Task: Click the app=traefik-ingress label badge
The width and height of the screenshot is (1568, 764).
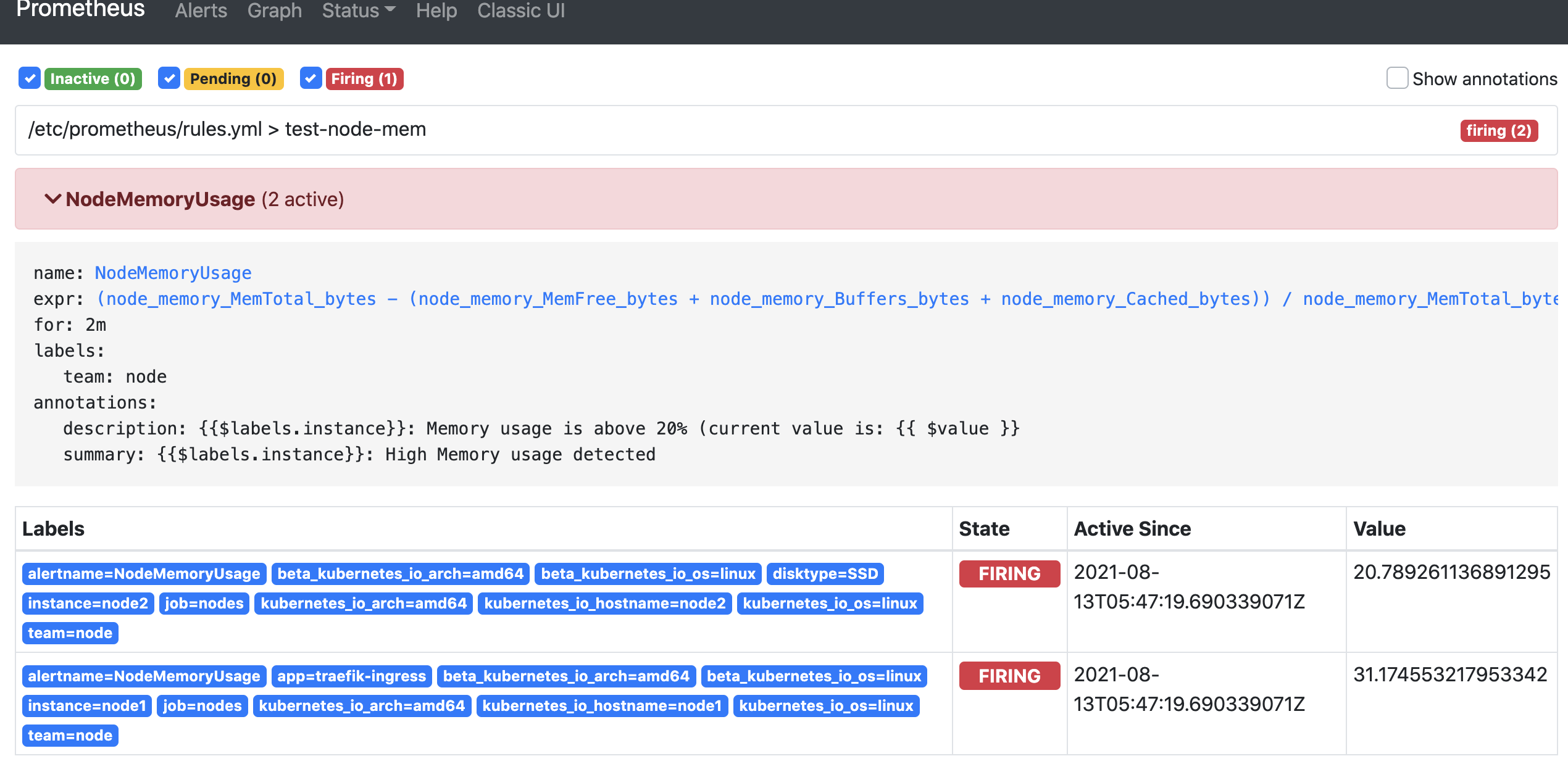Action: click(352, 676)
